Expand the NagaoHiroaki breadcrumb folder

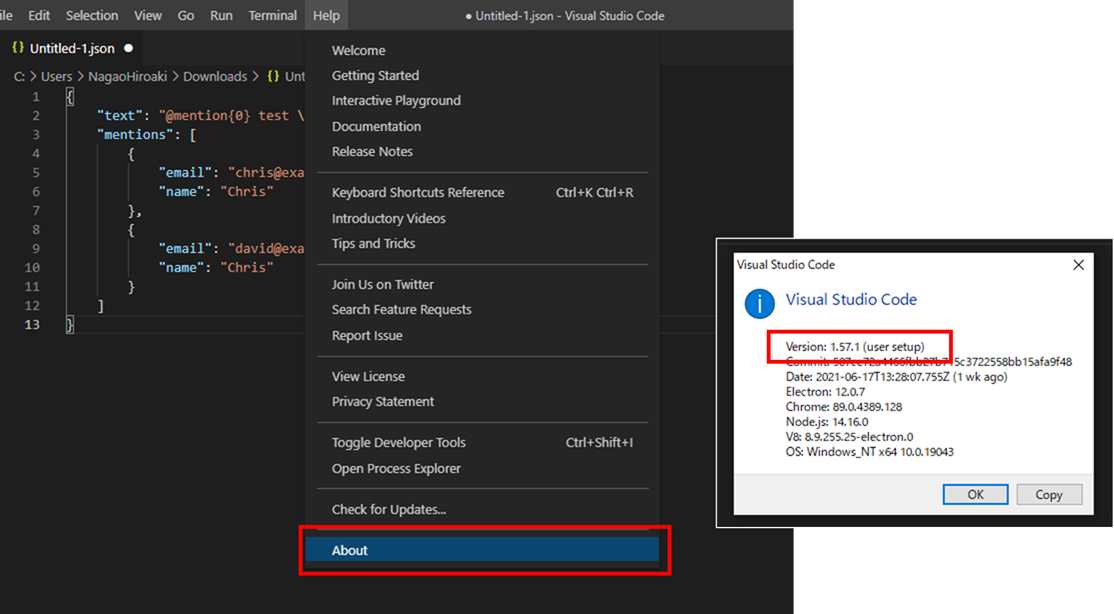pos(128,76)
